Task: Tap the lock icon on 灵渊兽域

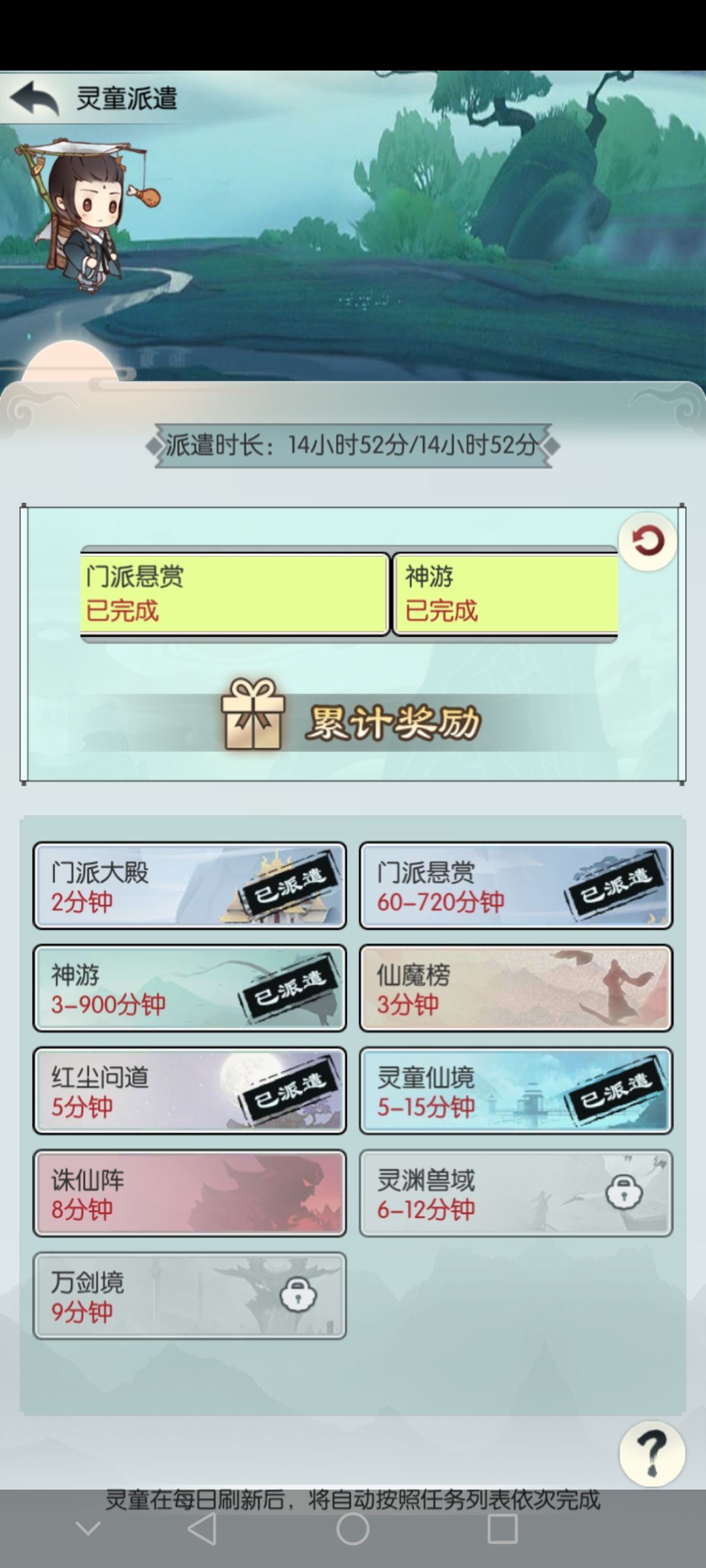Action: 624,1192
